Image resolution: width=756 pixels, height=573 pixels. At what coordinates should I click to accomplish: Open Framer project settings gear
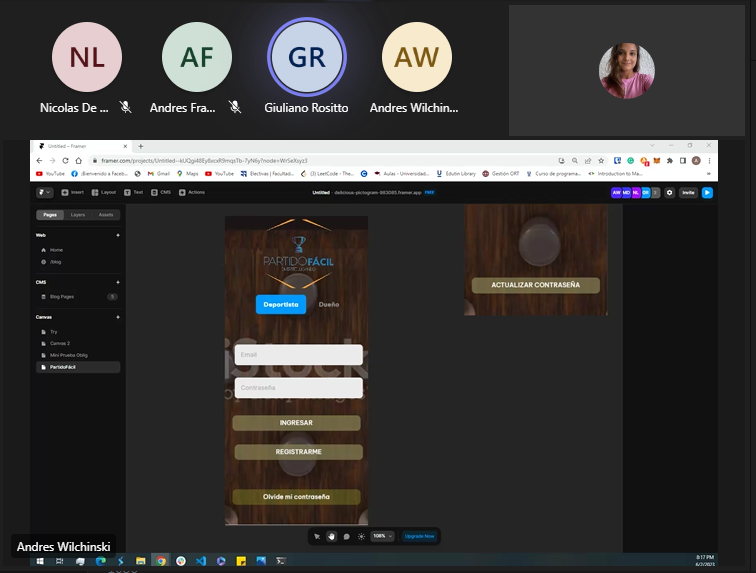click(670, 192)
